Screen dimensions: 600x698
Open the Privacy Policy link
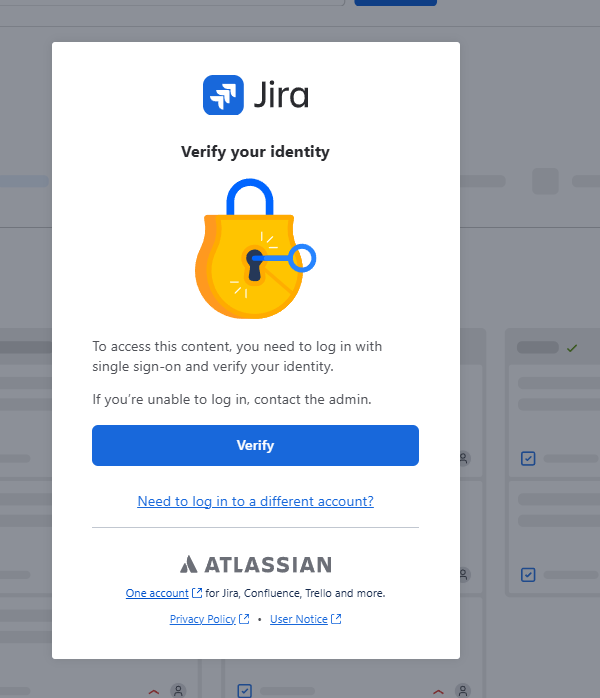point(203,619)
